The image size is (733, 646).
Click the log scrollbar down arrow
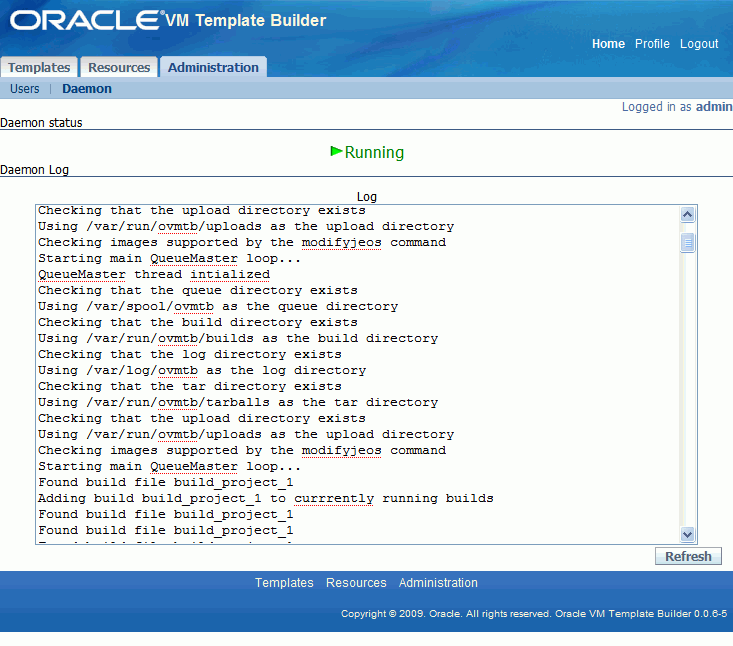click(x=687, y=534)
